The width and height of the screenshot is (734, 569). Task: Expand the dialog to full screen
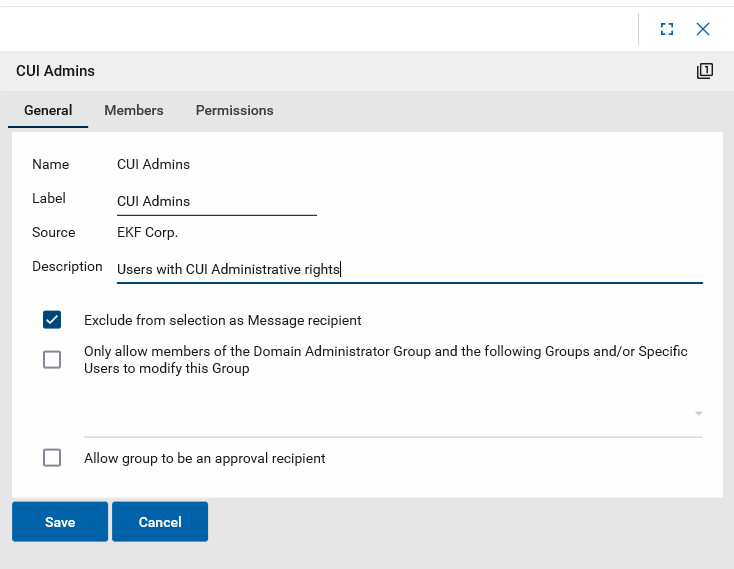(667, 29)
